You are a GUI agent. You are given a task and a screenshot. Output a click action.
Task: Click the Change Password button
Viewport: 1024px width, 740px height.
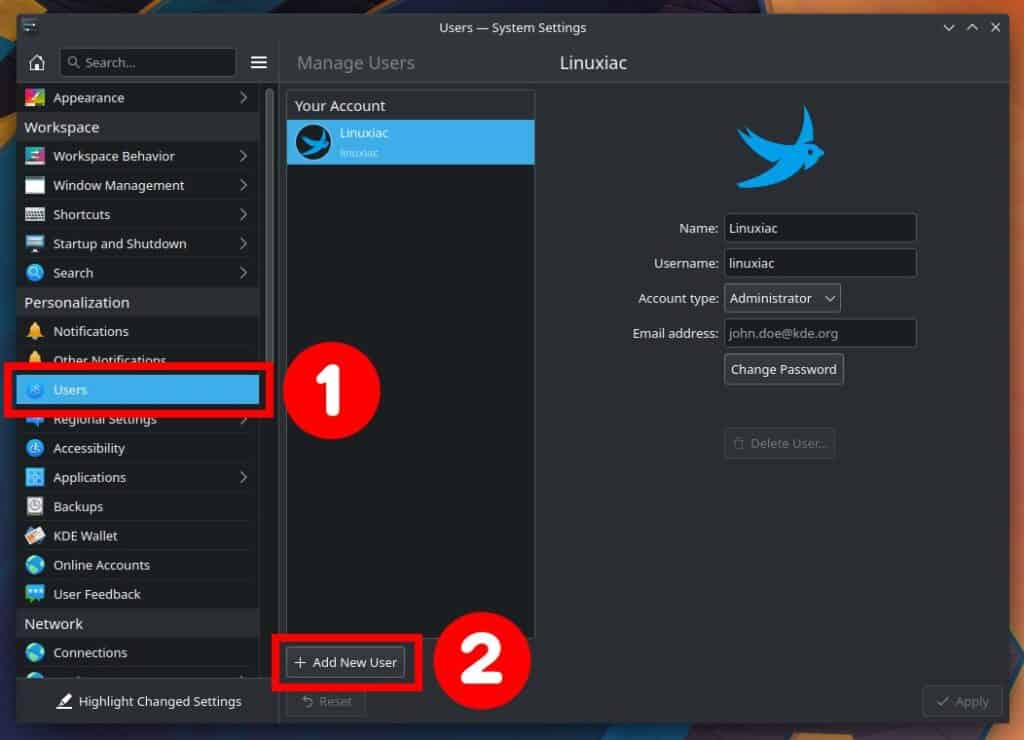[783, 370]
